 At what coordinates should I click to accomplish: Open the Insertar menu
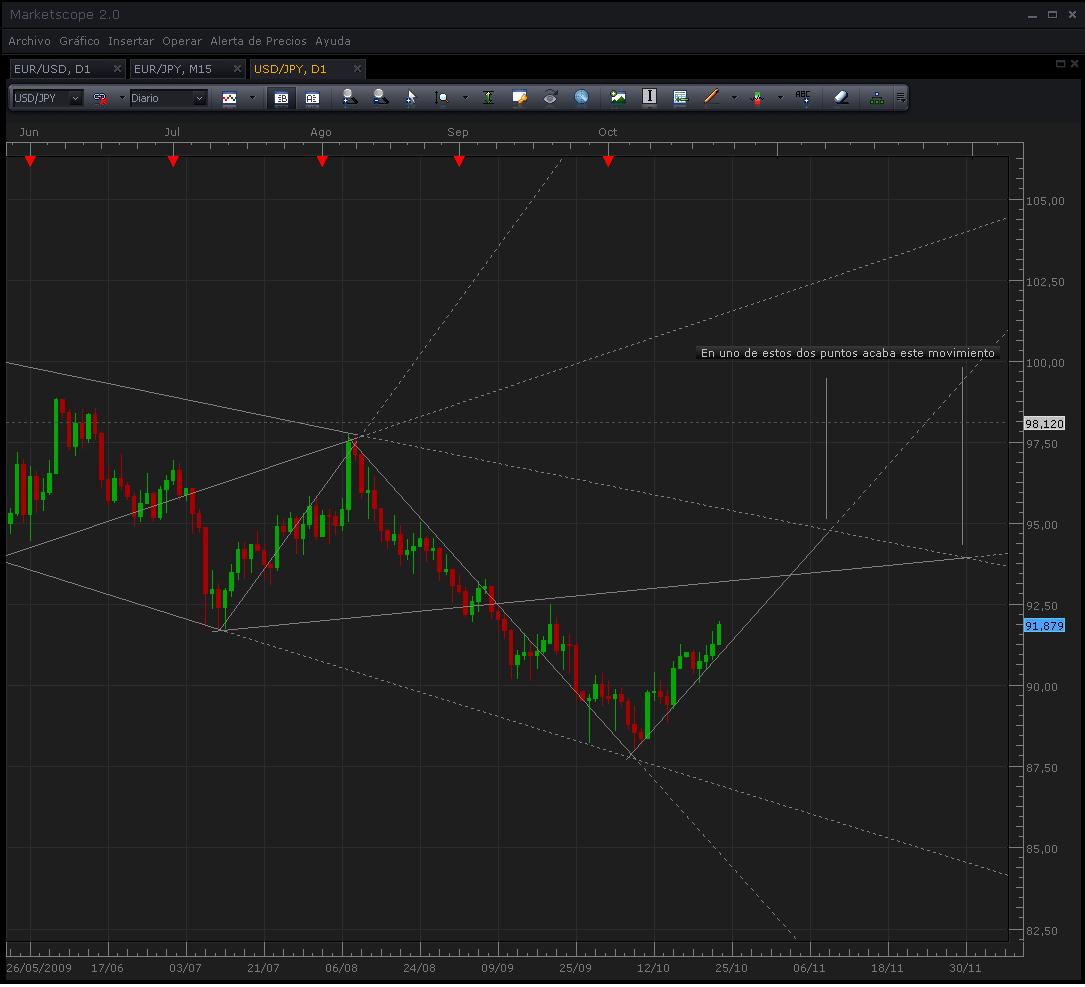point(131,41)
